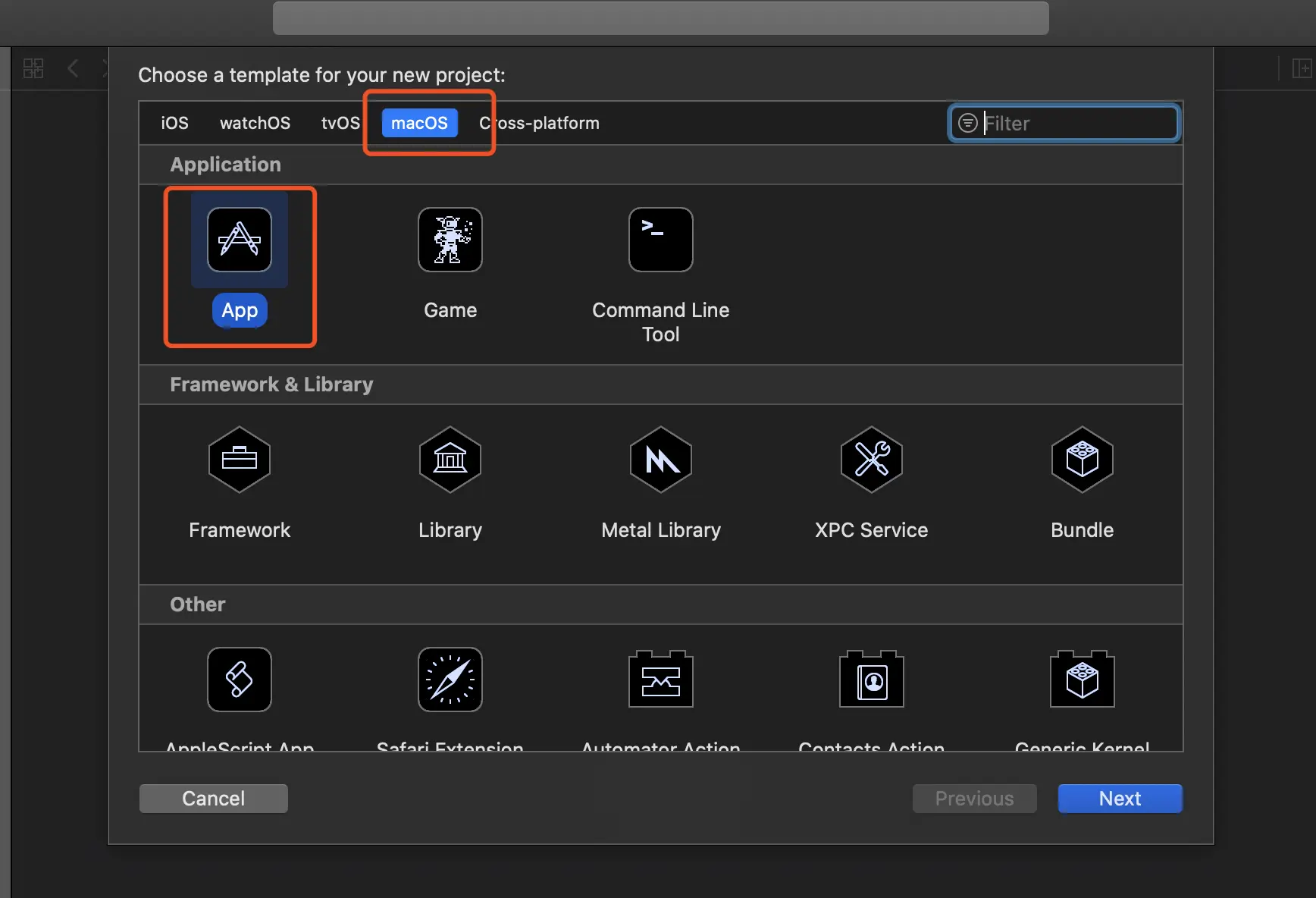Focus the Filter text field
Screen dimensions: 1316x898
[x=1064, y=123]
